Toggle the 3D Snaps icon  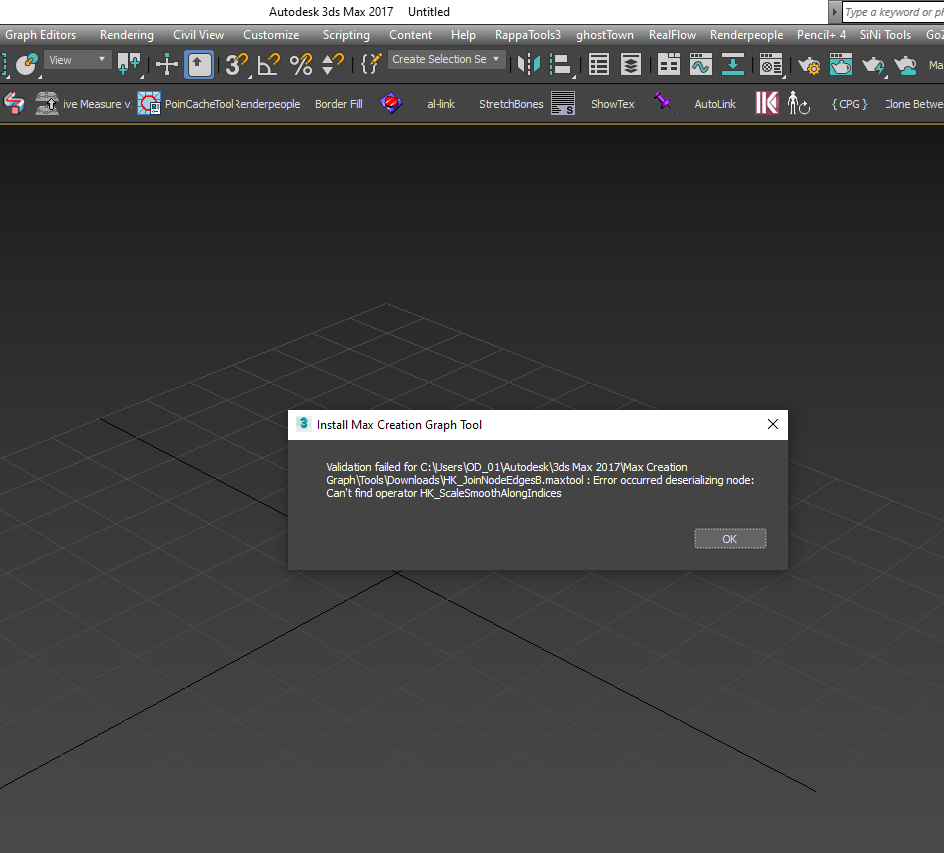tap(236, 64)
